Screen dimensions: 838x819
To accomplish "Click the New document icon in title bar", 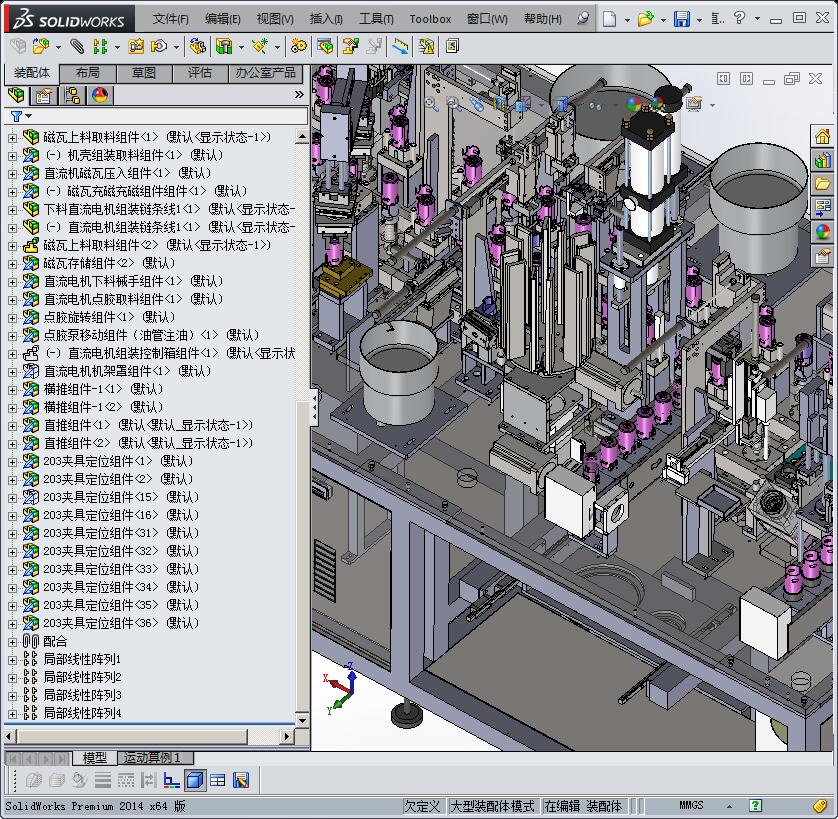I will (x=609, y=19).
